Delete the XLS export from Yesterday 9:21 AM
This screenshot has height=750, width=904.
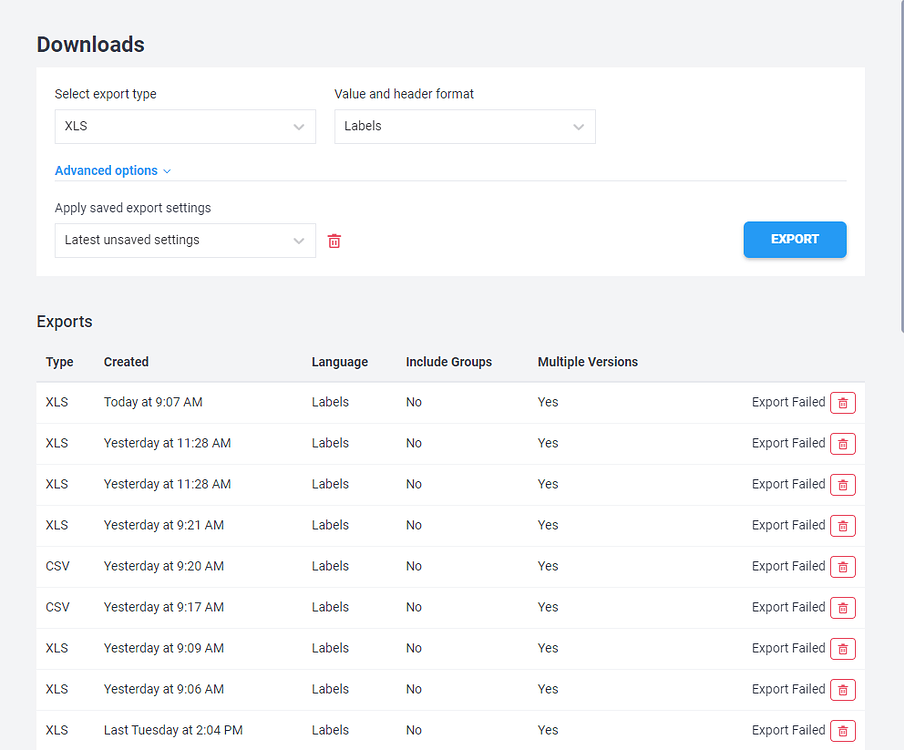pos(842,526)
